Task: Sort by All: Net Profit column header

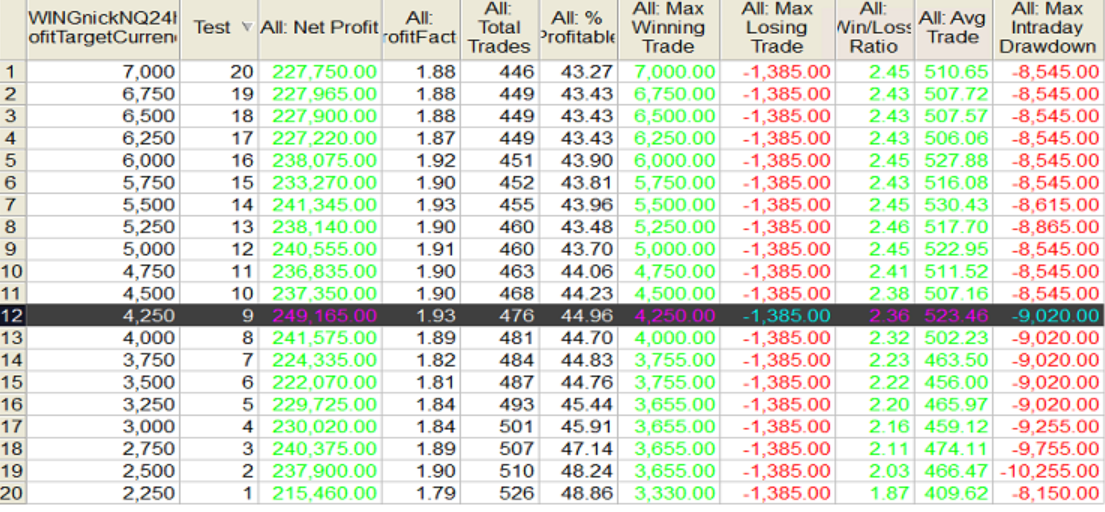Action: [x=319, y=29]
